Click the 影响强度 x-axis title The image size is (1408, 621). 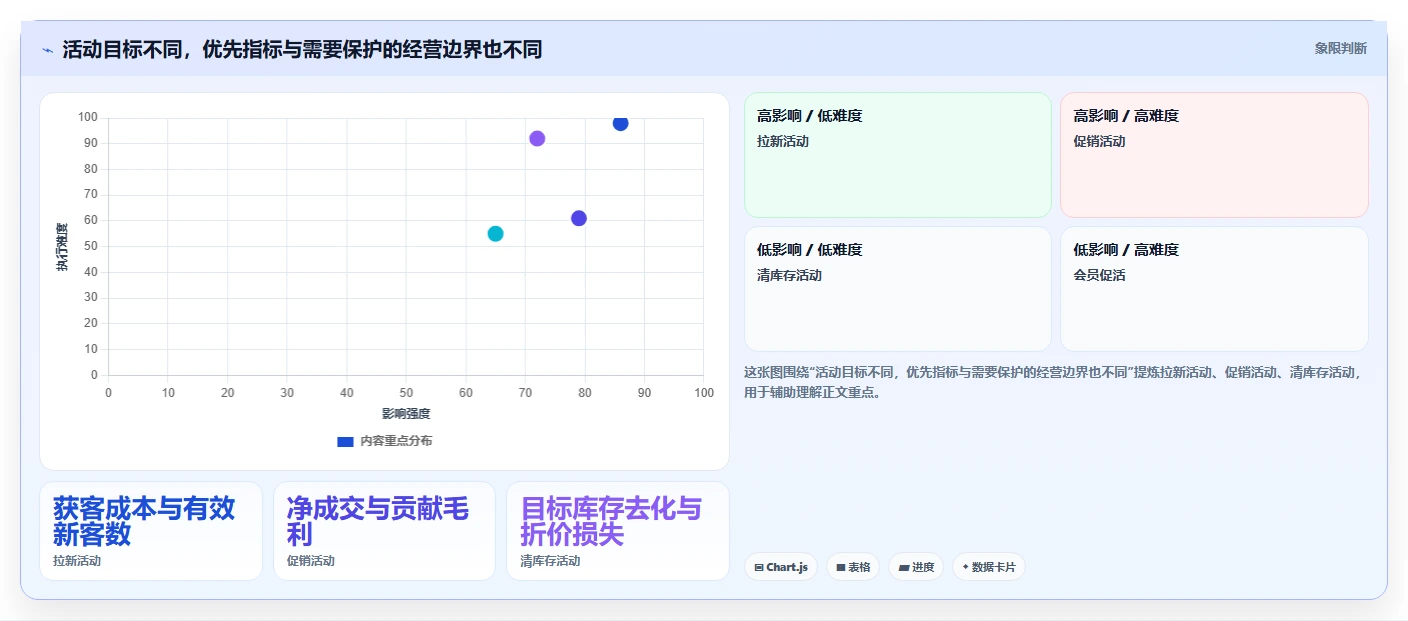(406, 413)
